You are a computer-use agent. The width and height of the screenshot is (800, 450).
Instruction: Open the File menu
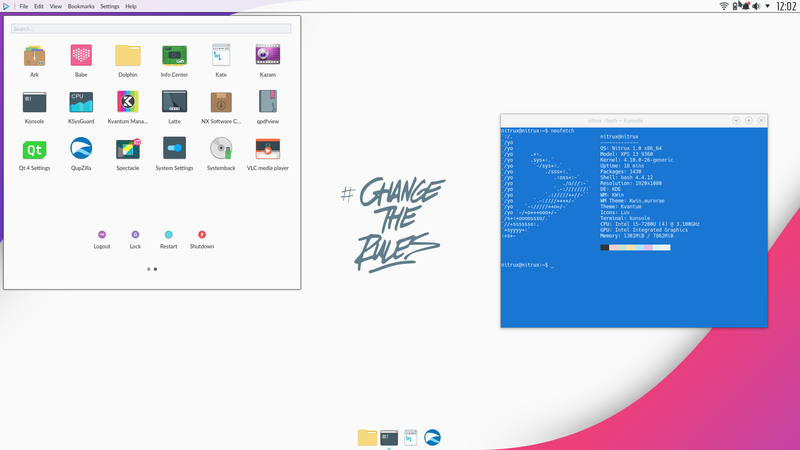23,6
